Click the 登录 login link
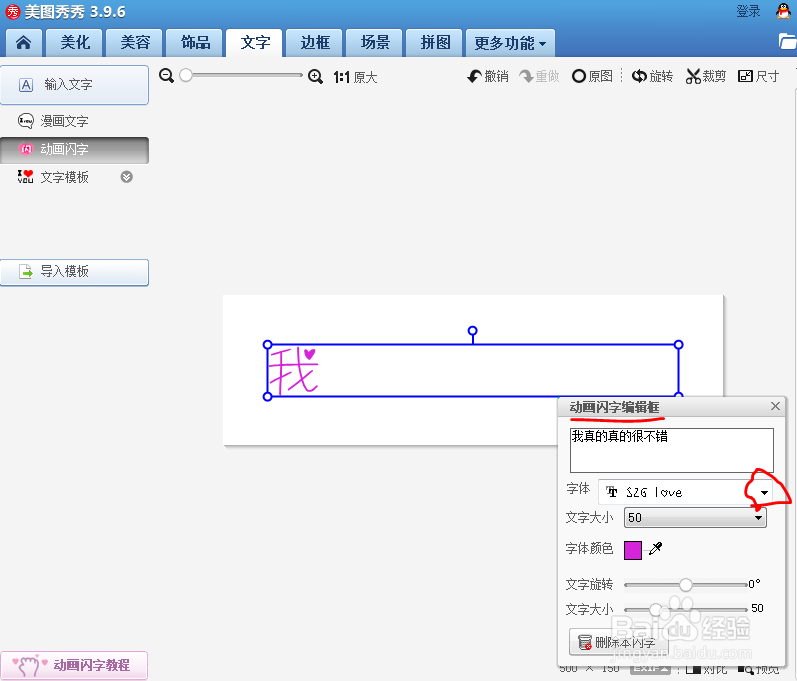Screen dimensions: 797x681 tap(748, 11)
